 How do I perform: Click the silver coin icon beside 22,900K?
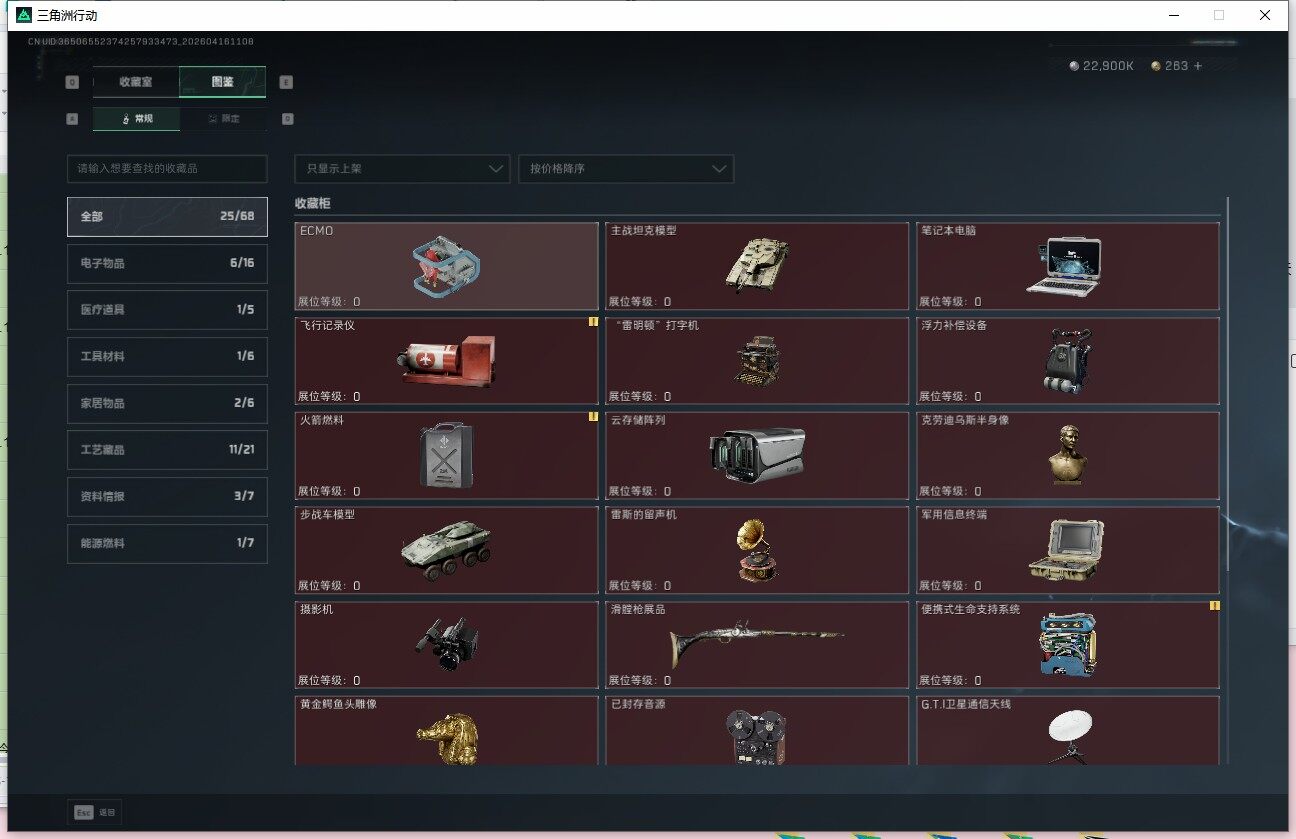click(x=1074, y=66)
